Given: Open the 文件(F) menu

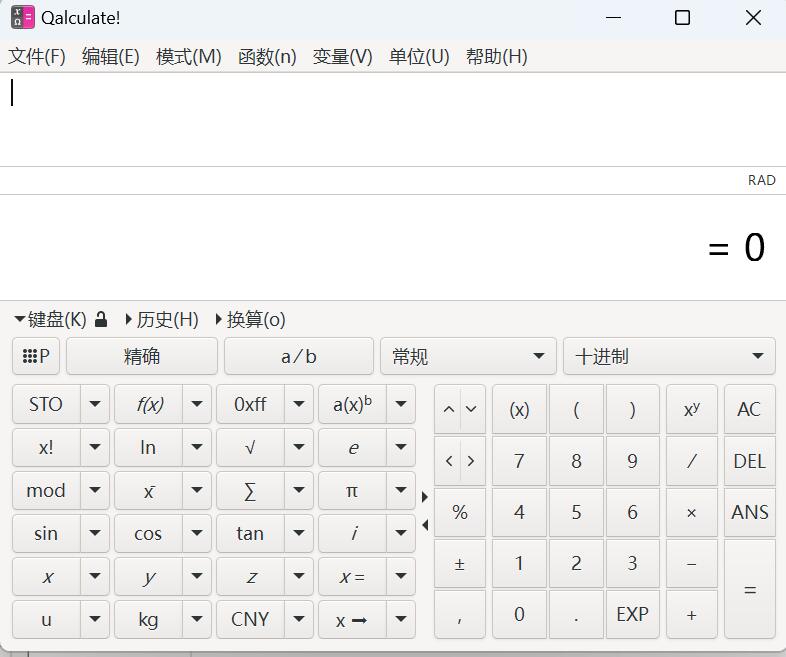Looking at the screenshot, I should (x=37, y=56).
